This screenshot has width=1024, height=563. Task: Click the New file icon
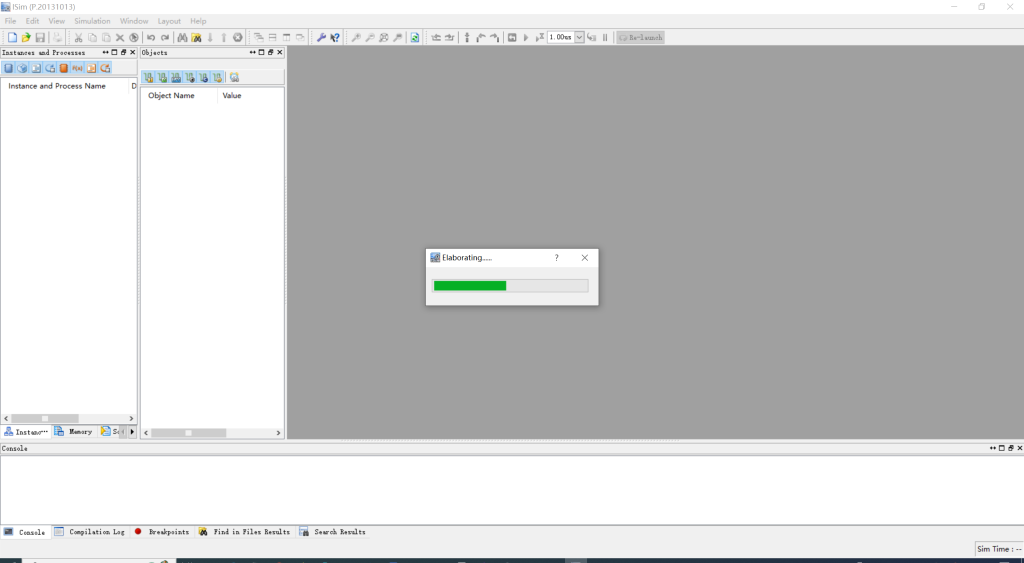click(x=12, y=38)
